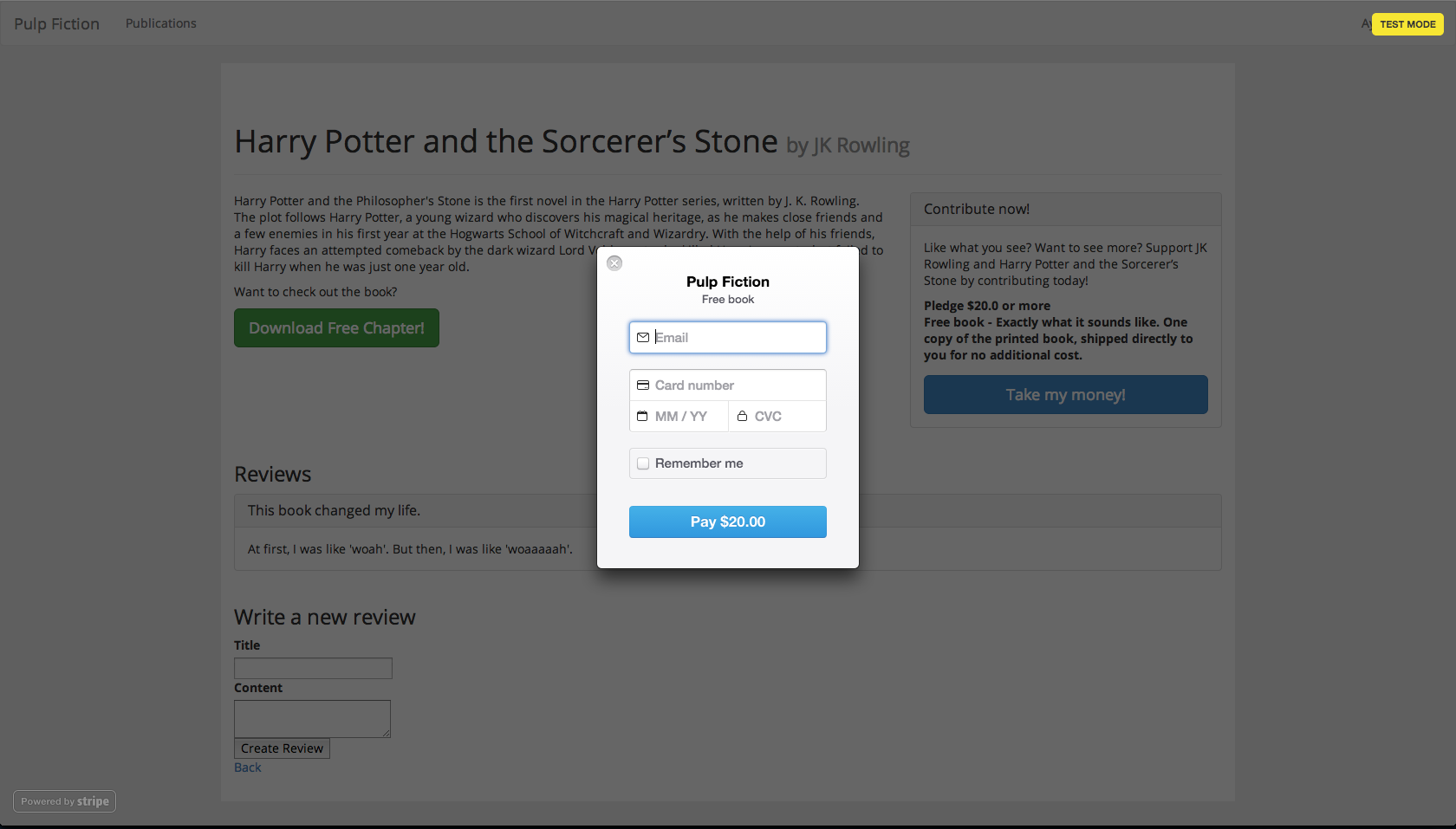1456x829 pixels.
Task: Follow the Back link
Action: (x=248, y=767)
